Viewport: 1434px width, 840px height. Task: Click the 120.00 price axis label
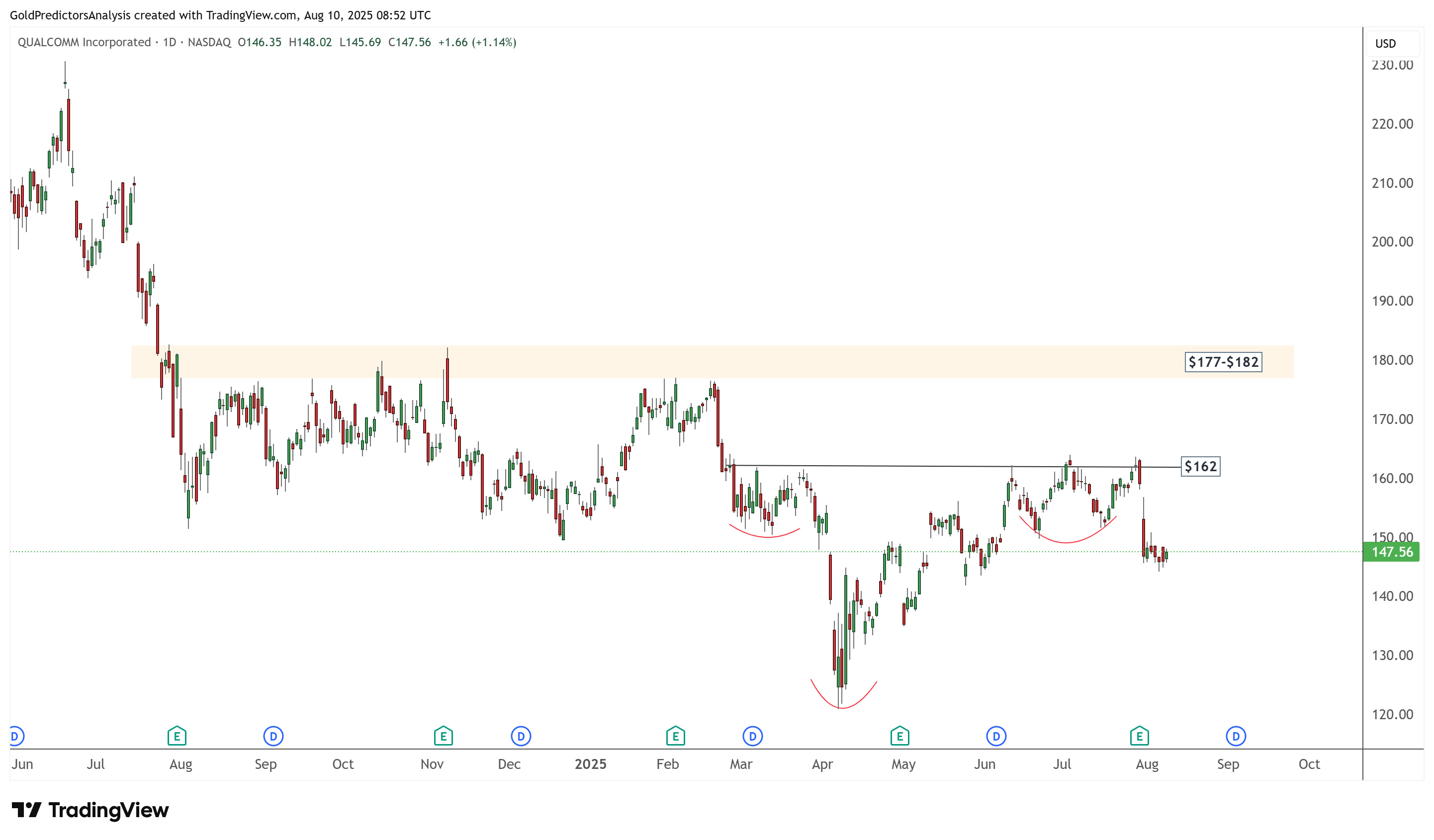point(1392,714)
